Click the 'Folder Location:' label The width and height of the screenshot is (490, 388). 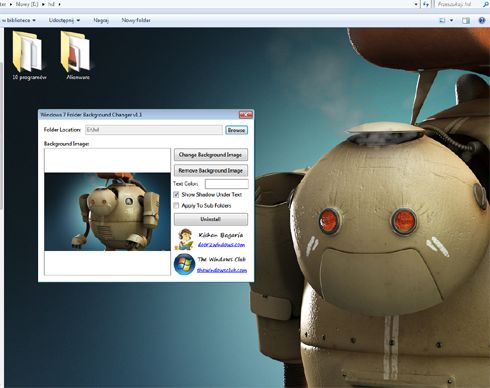point(62,130)
